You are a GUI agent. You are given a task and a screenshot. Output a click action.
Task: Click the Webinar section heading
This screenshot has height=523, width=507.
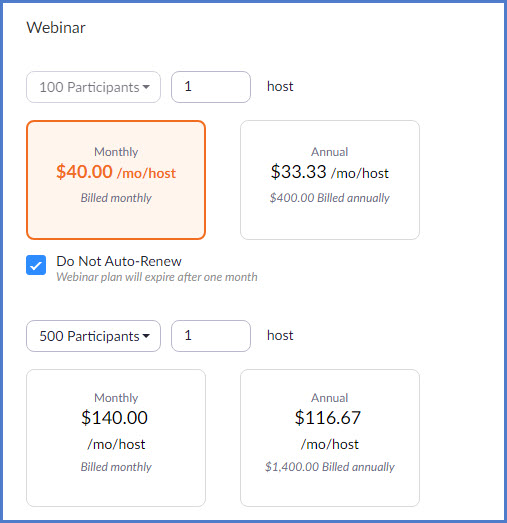[x=56, y=27]
